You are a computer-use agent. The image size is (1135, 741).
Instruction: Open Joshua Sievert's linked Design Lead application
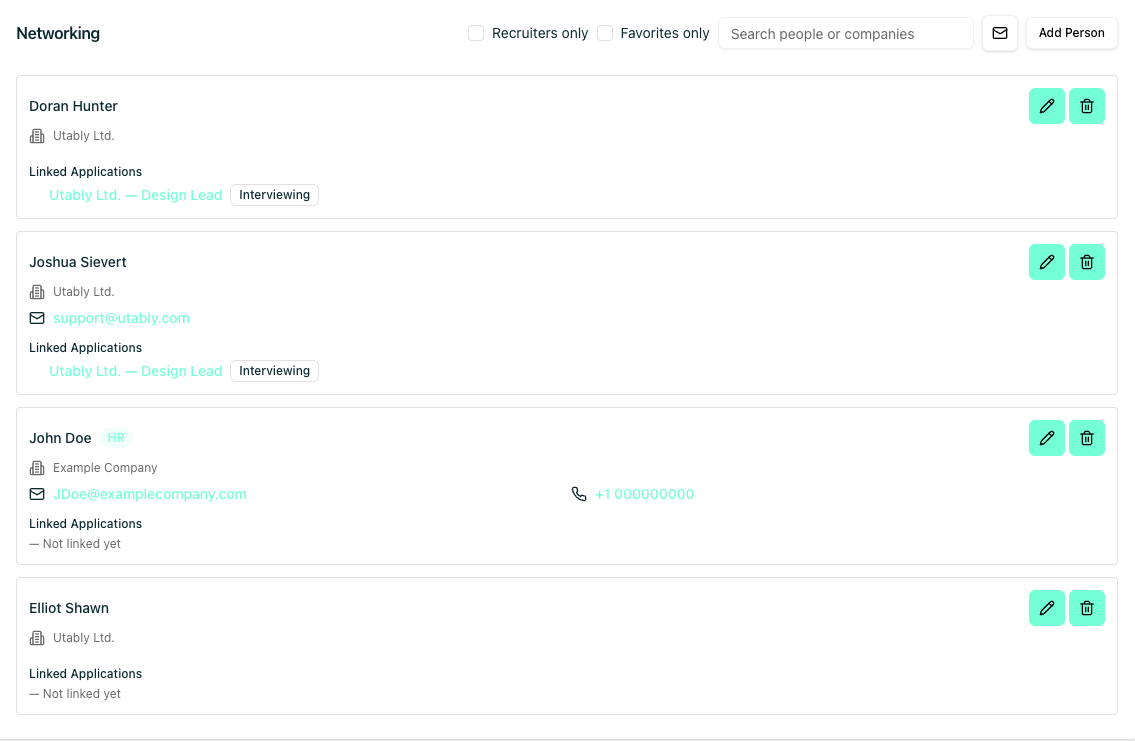point(135,371)
